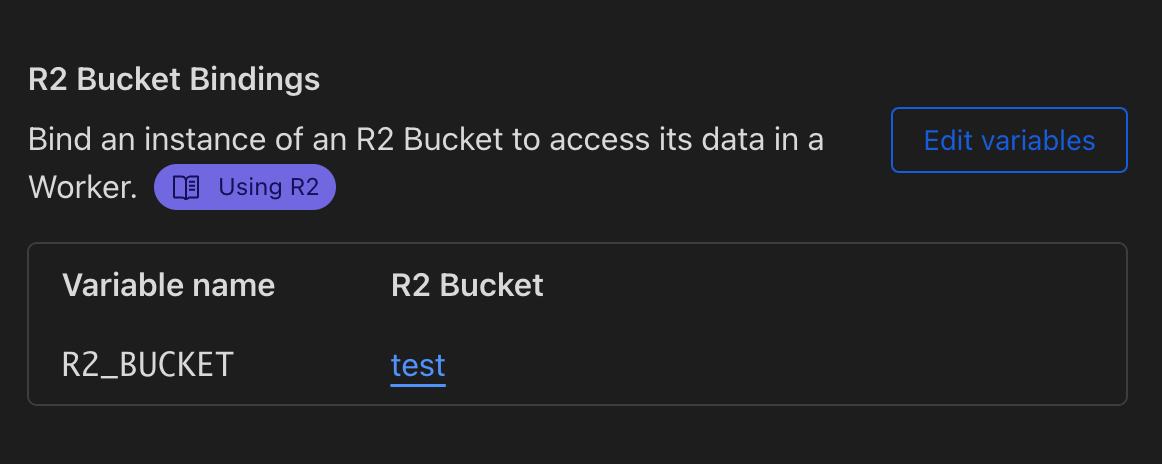1162x464 pixels.
Task: Click the word "Worker." before the badge
Action: point(83,187)
